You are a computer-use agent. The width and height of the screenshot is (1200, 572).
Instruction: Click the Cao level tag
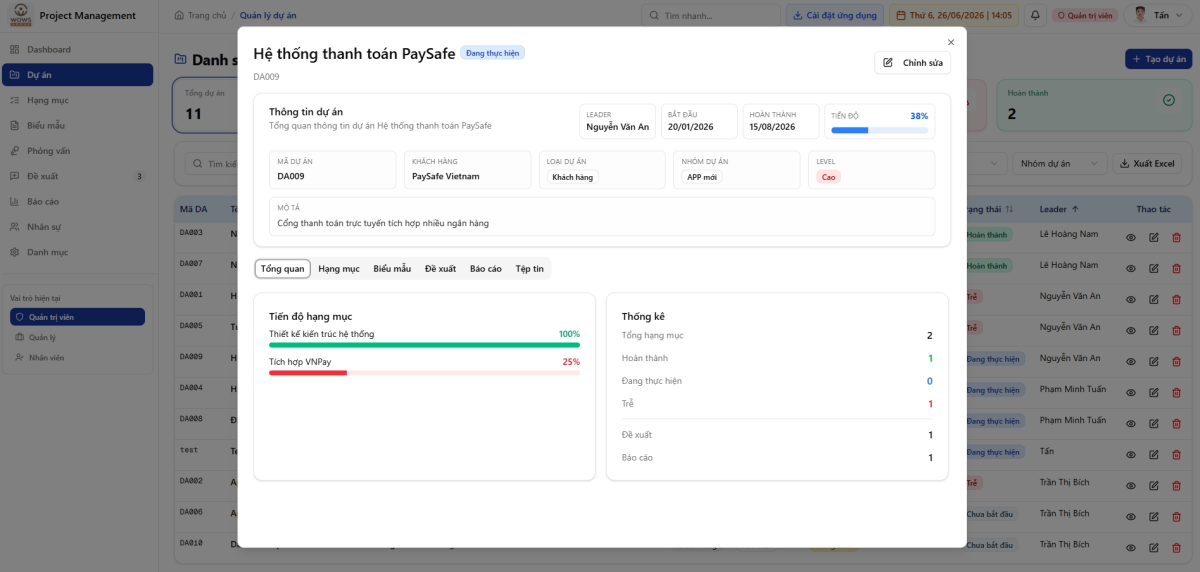(828, 177)
